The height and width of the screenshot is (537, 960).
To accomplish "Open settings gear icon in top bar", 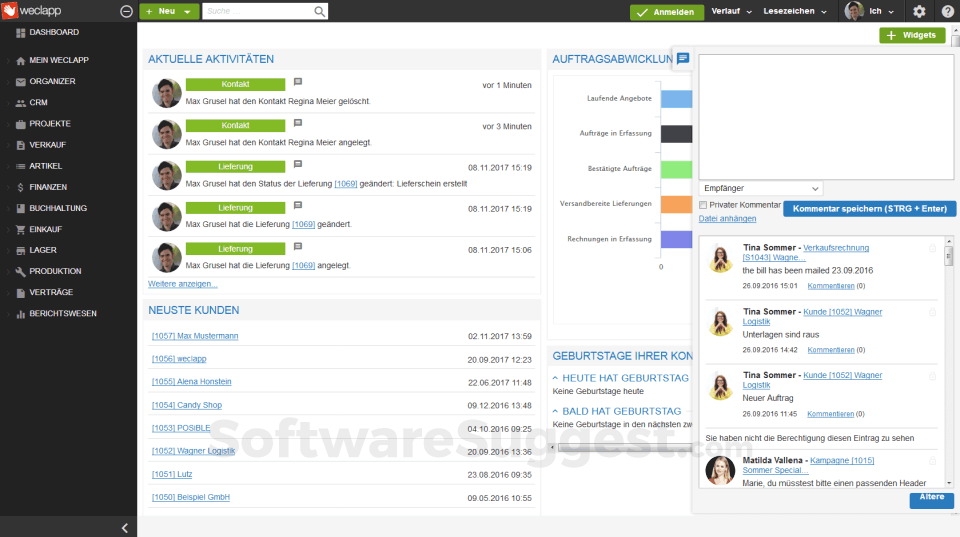I will tap(919, 11).
